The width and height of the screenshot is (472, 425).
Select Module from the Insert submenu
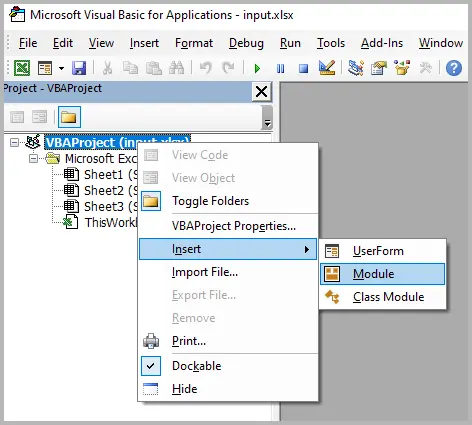click(x=382, y=274)
